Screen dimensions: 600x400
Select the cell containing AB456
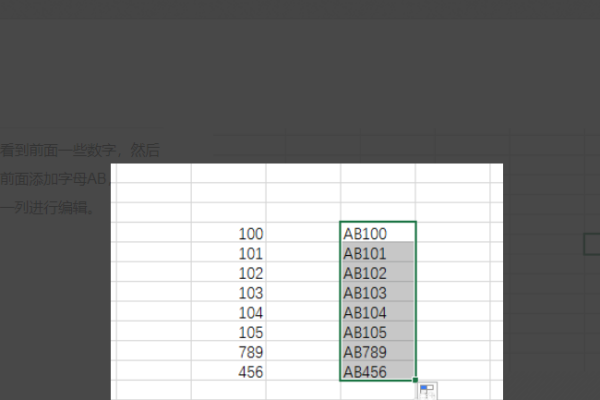click(x=378, y=371)
